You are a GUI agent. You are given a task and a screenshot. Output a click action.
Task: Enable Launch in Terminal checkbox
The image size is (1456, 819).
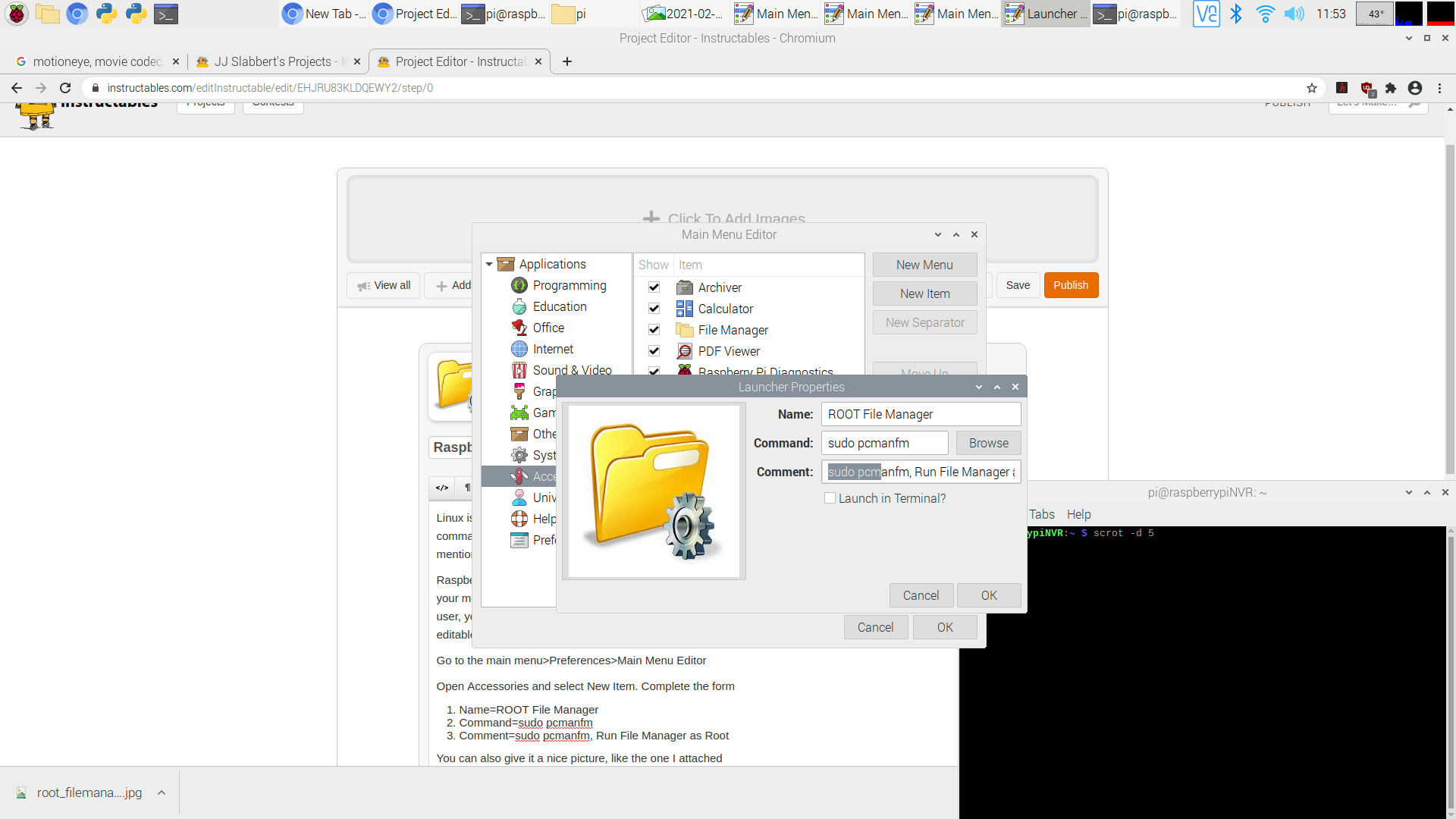point(829,498)
